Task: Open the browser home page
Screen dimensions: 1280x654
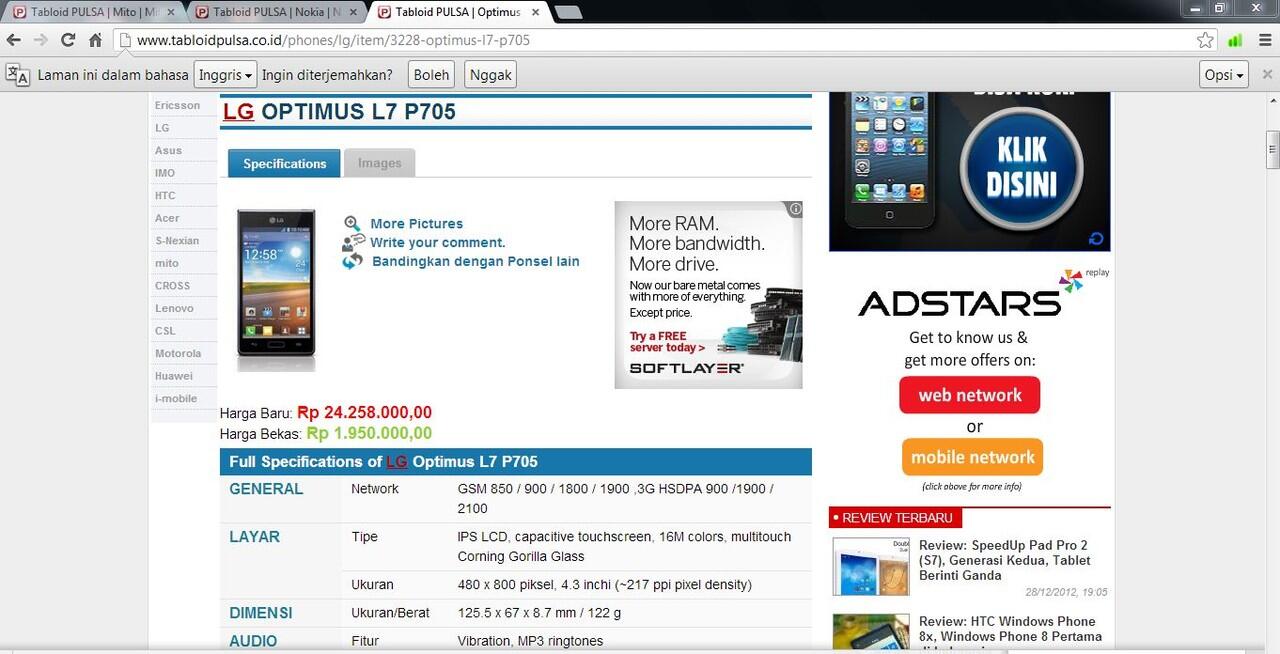Action: [x=95, y=40]
